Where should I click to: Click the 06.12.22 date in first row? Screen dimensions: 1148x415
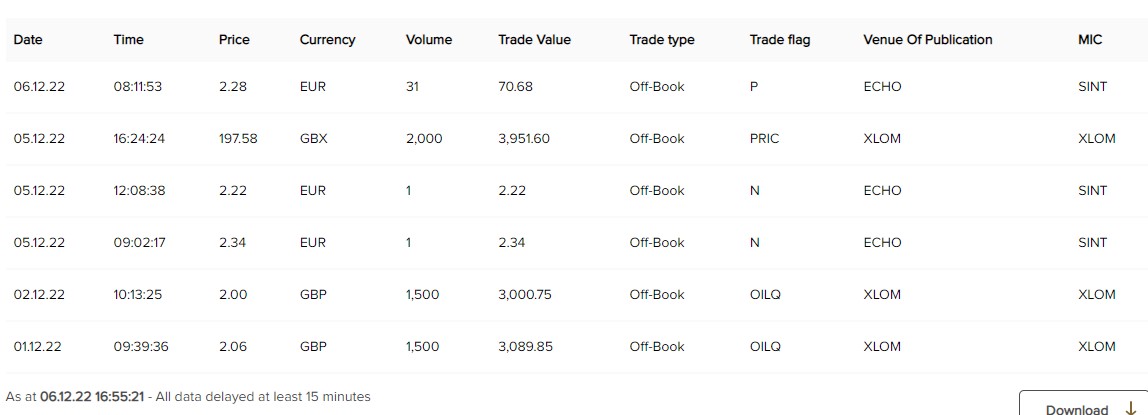coord(39,87)
